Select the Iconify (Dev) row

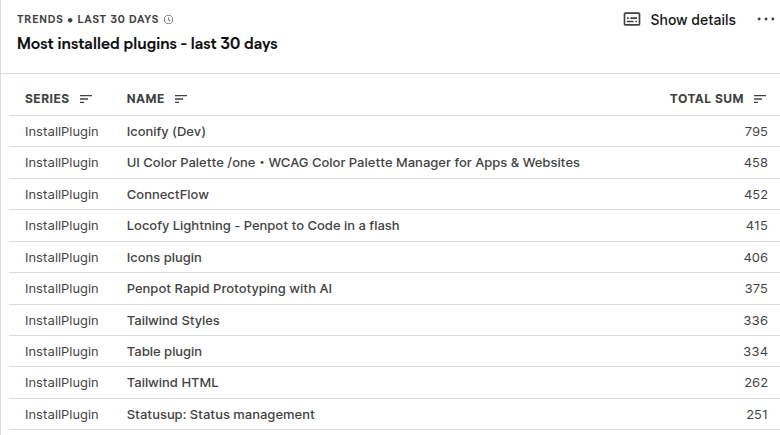[166, 131]
